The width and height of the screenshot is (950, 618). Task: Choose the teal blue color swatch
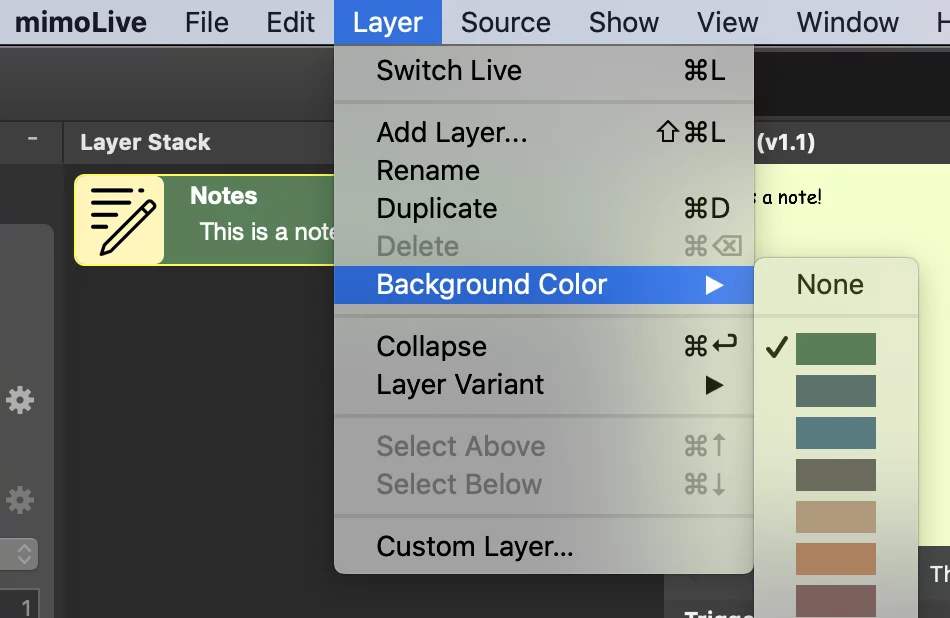tap(835, 433)
